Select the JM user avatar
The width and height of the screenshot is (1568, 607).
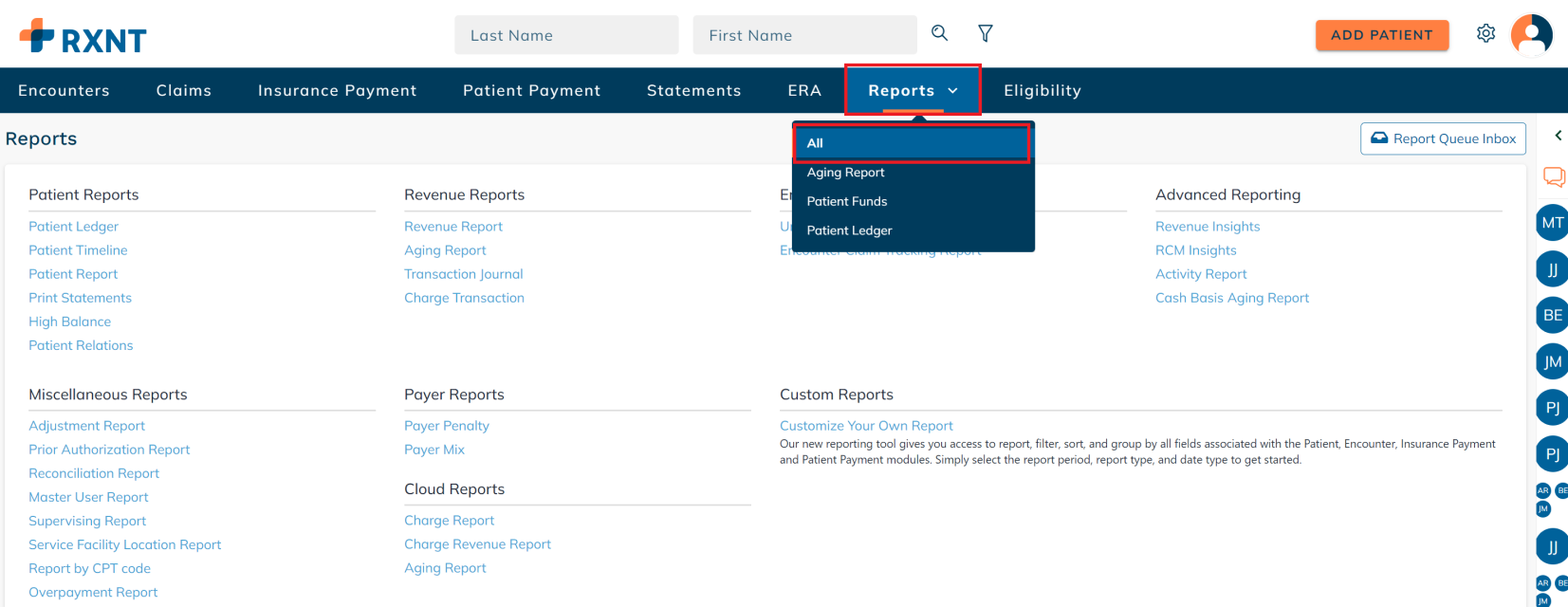click(x=1552, y=361)
